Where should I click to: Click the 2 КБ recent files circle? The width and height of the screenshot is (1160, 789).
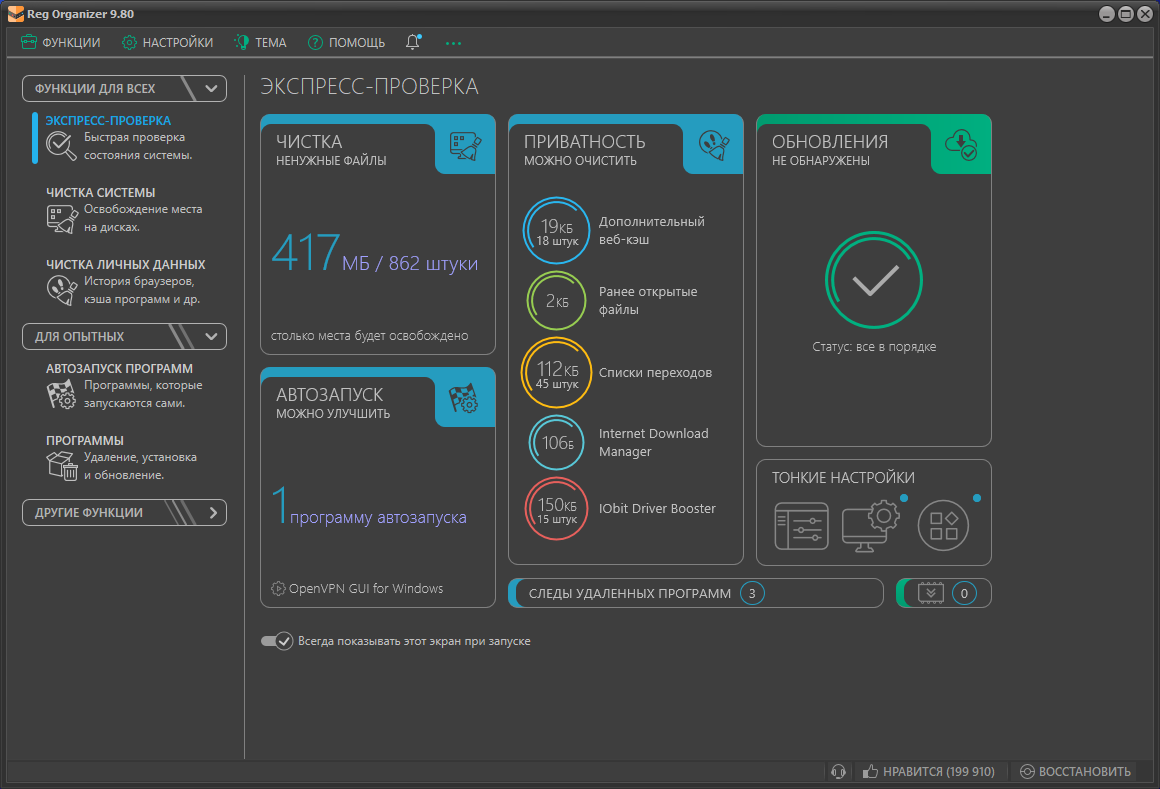tap(556, 301)
